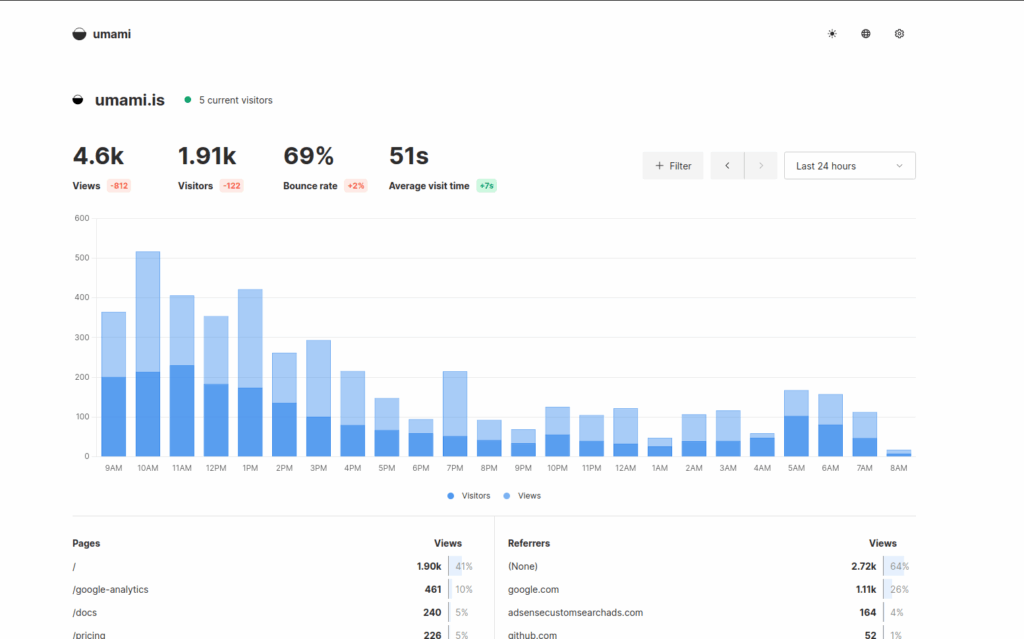Click the adsensecustomsearchads.com referrer
The width and height of the screenshot is (1024, 639).
point(575,613)
